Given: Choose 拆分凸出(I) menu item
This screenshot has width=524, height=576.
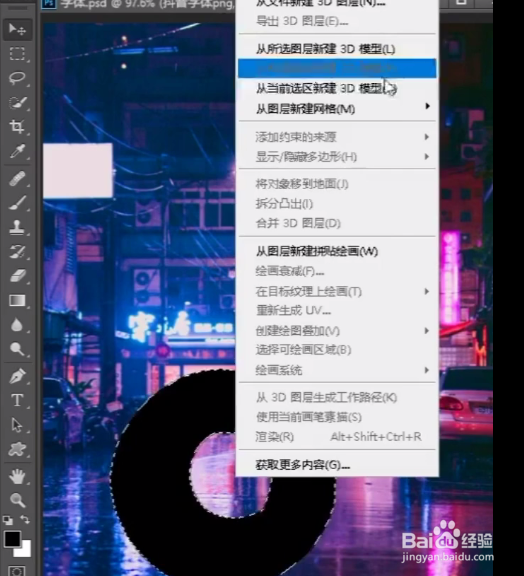Looking at the screenshot, I should tap(337, 204).
